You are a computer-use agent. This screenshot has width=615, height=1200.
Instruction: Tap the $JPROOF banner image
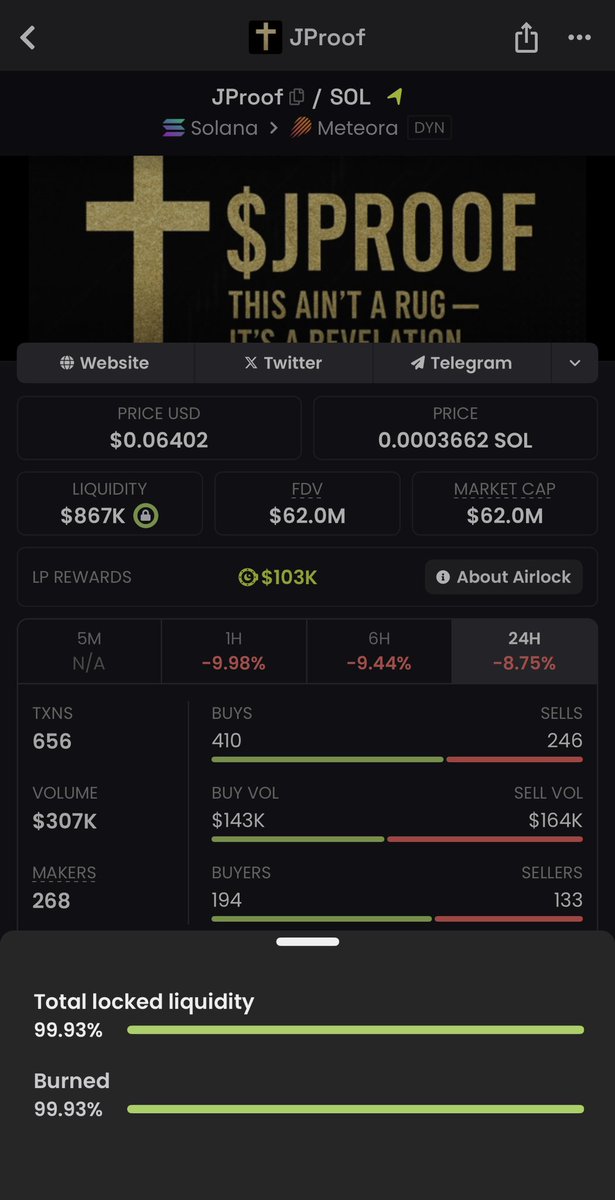307,248
